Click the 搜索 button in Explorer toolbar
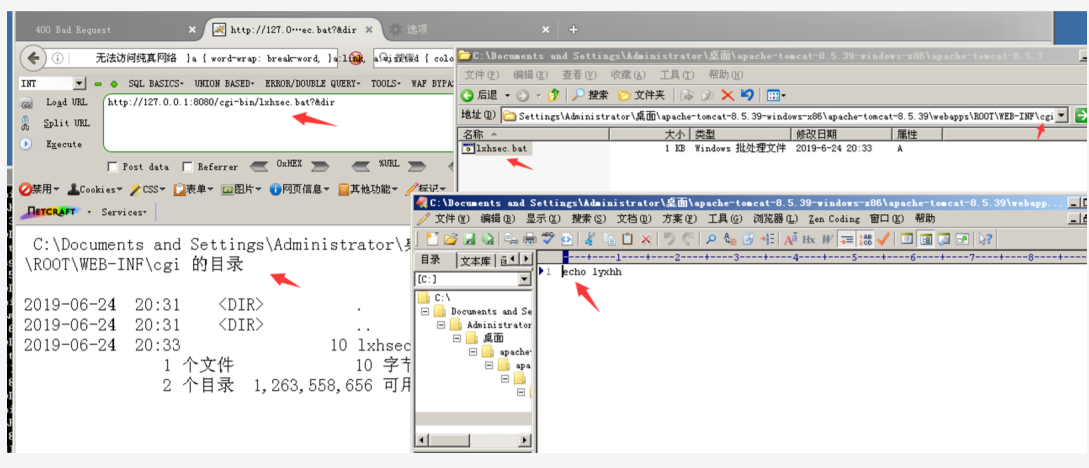Image resolution: width=1089 pixels, height=468 pixels. click(x=590, y=95)
